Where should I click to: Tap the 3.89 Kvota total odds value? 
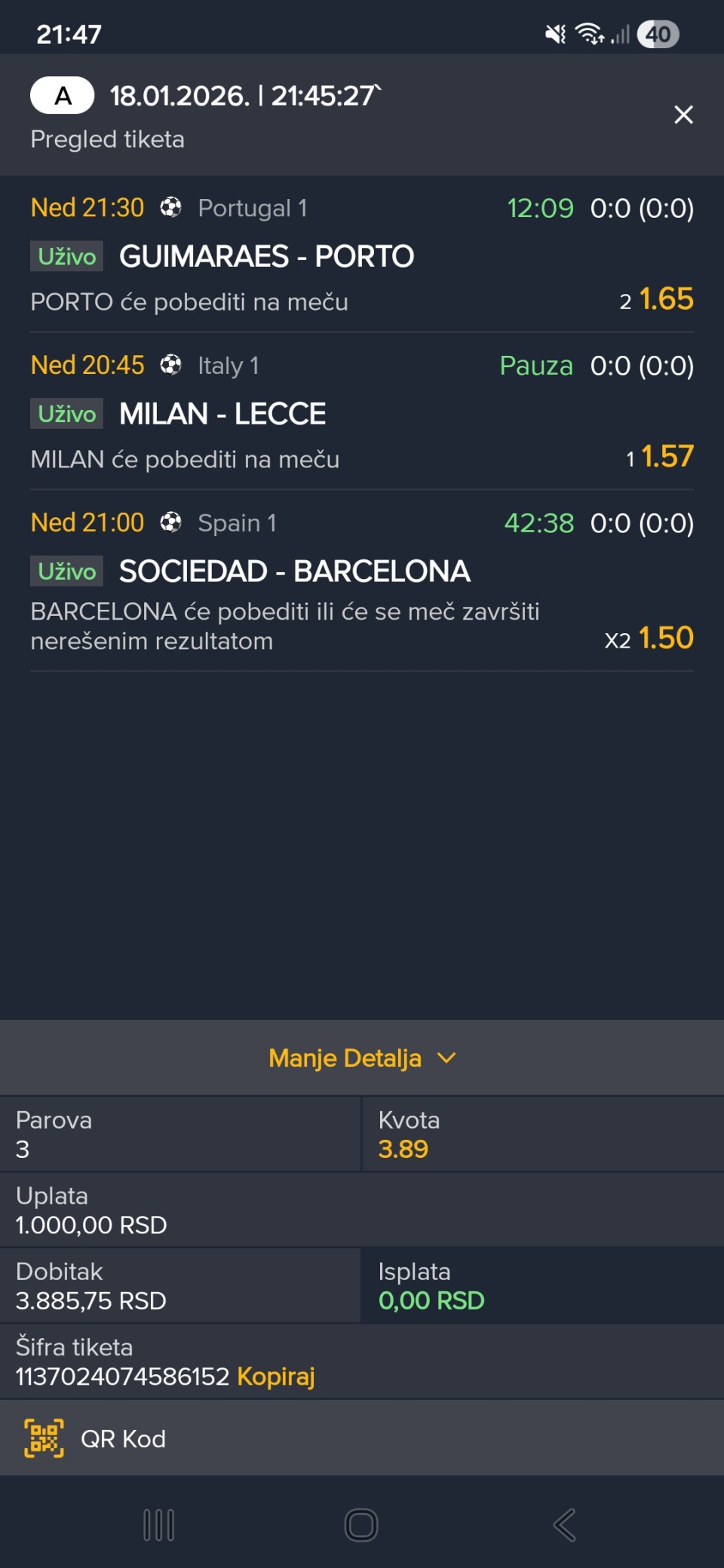point(403,1149)
